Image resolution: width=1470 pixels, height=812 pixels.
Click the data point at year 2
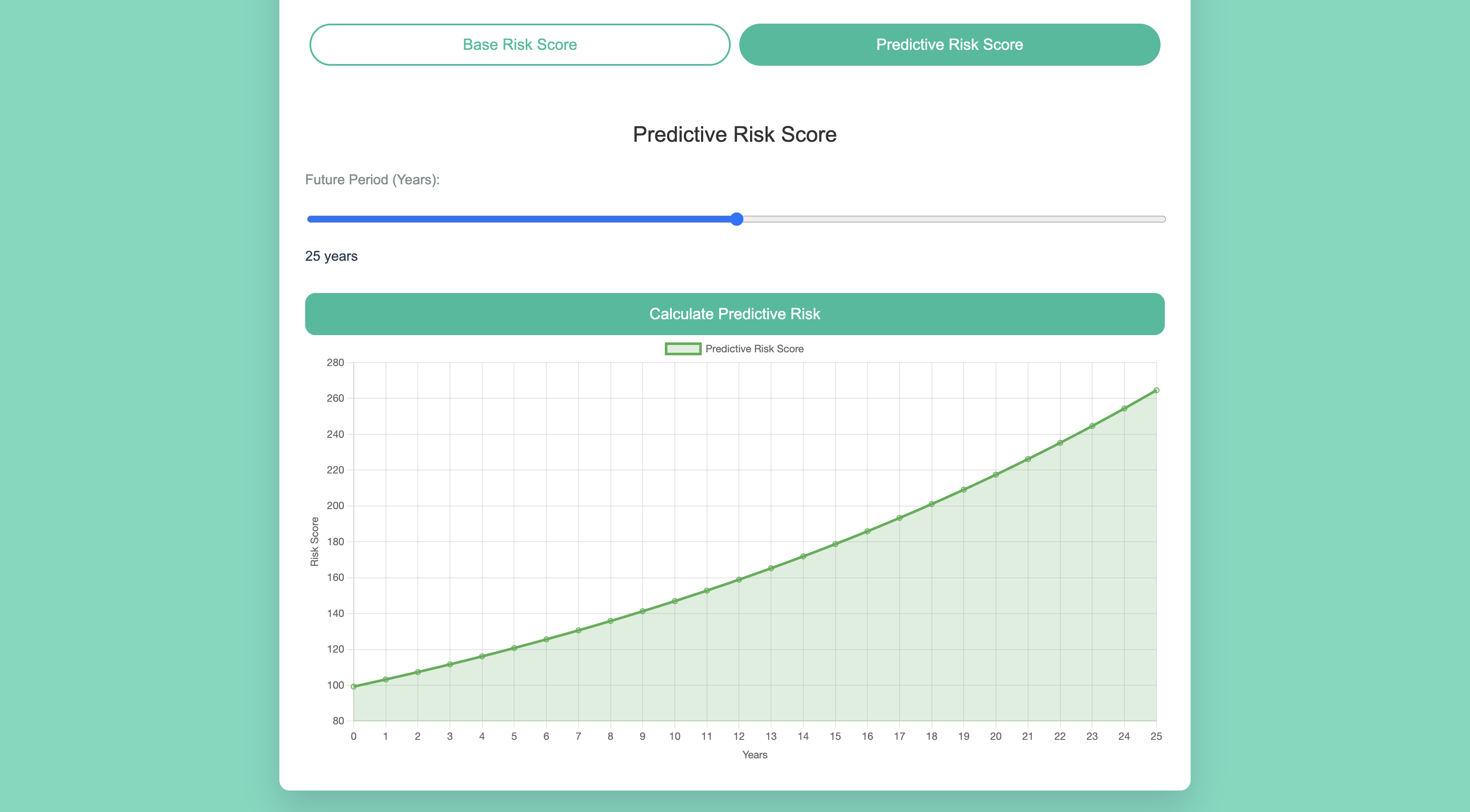(x=418, y=672)
